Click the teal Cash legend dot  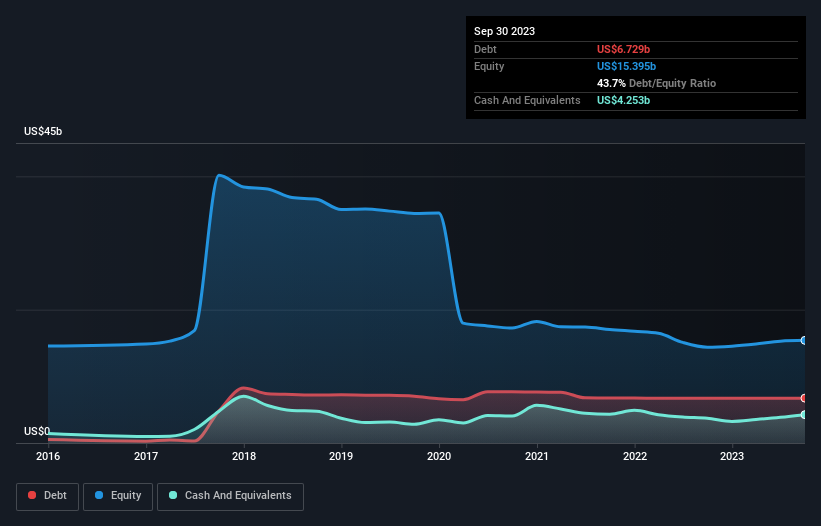173,495
